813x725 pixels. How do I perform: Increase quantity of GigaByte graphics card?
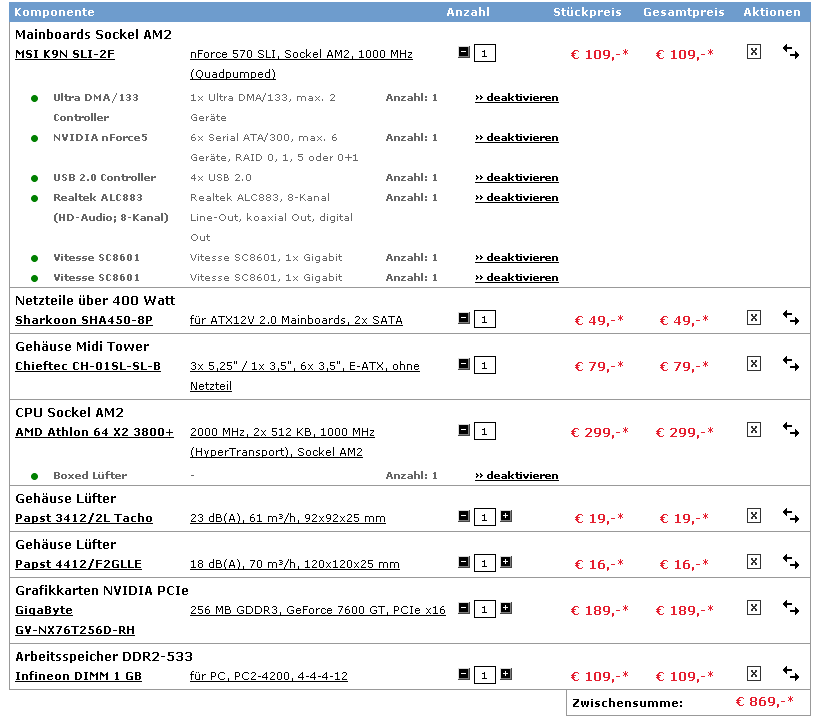506,608
